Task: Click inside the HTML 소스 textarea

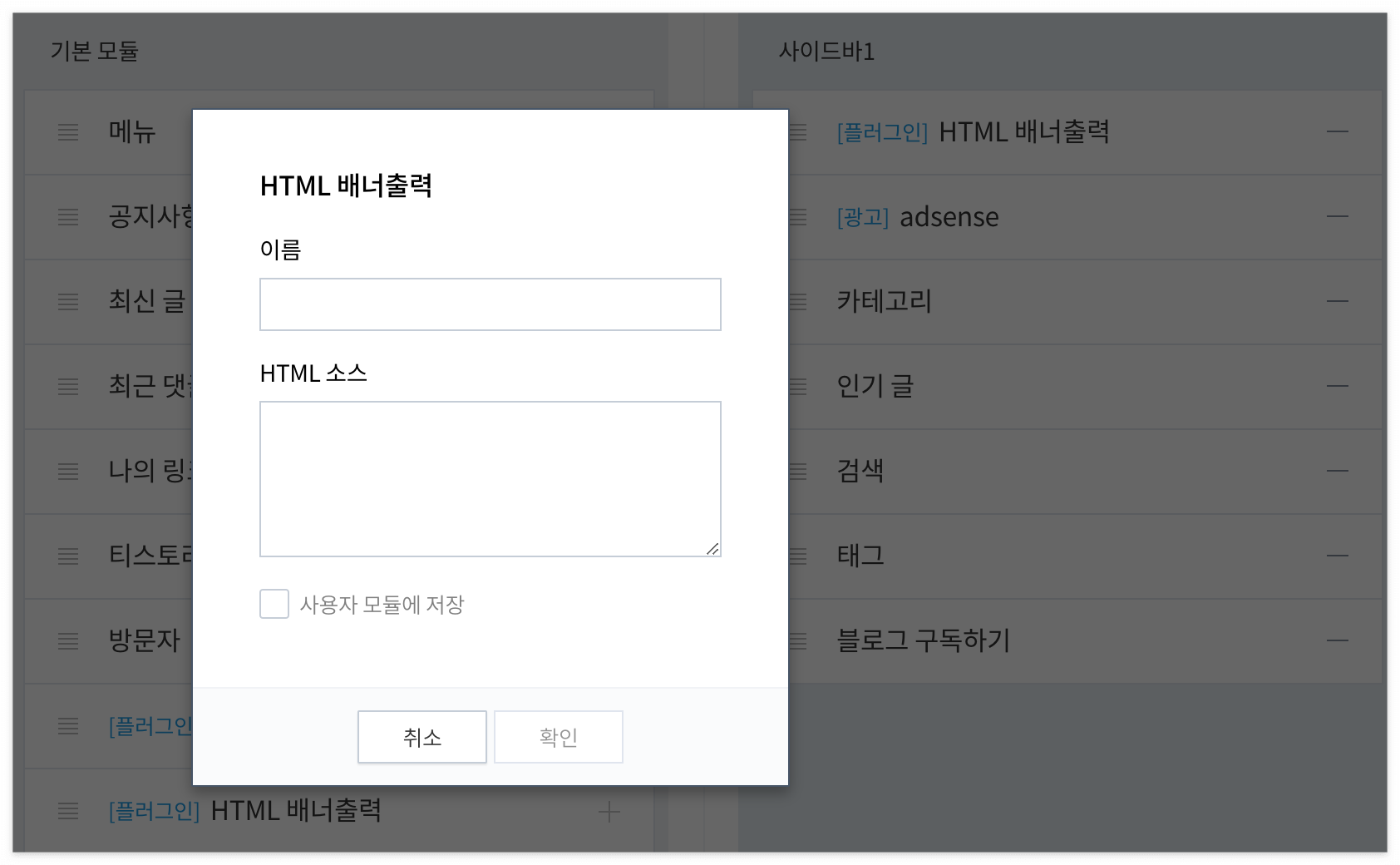Action: [x=490, y=477]
